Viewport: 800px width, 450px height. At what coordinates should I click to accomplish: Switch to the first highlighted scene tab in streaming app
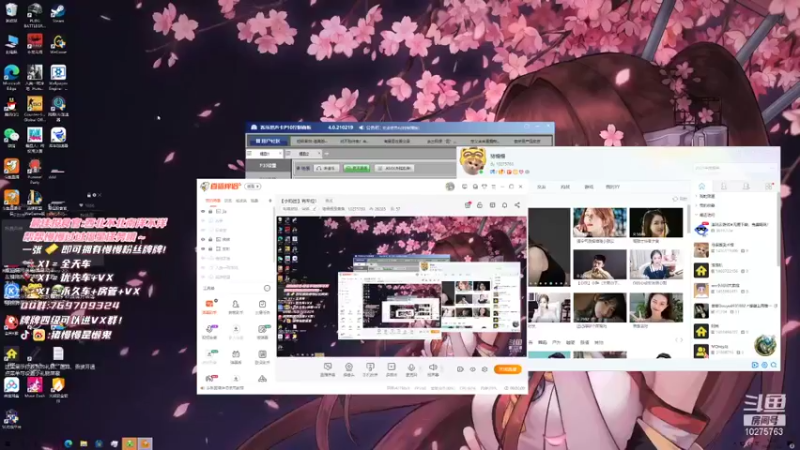(x=213, y=201)
